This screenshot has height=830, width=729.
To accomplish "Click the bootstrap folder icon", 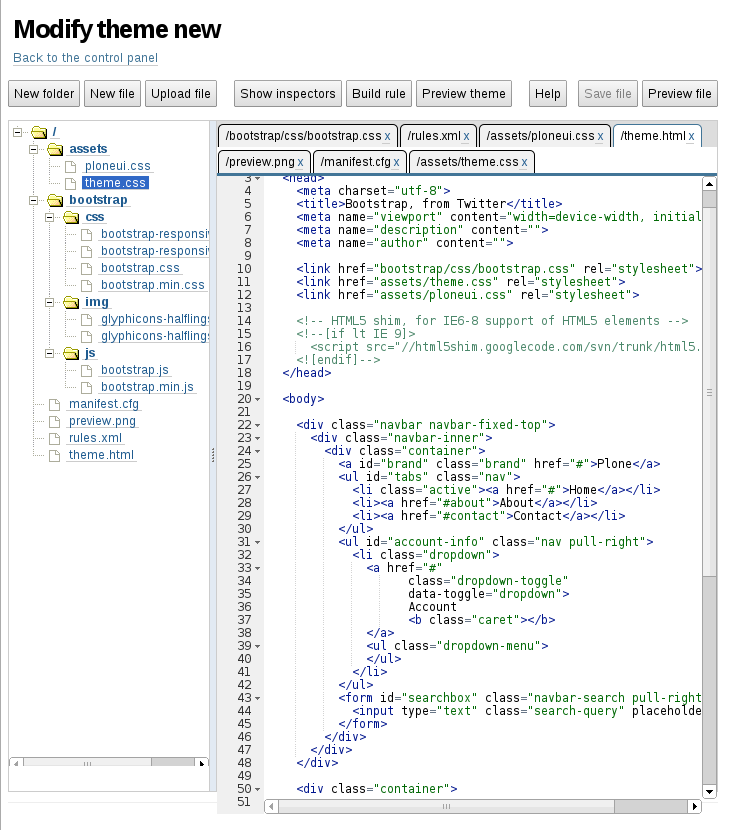I will (55, 200).
